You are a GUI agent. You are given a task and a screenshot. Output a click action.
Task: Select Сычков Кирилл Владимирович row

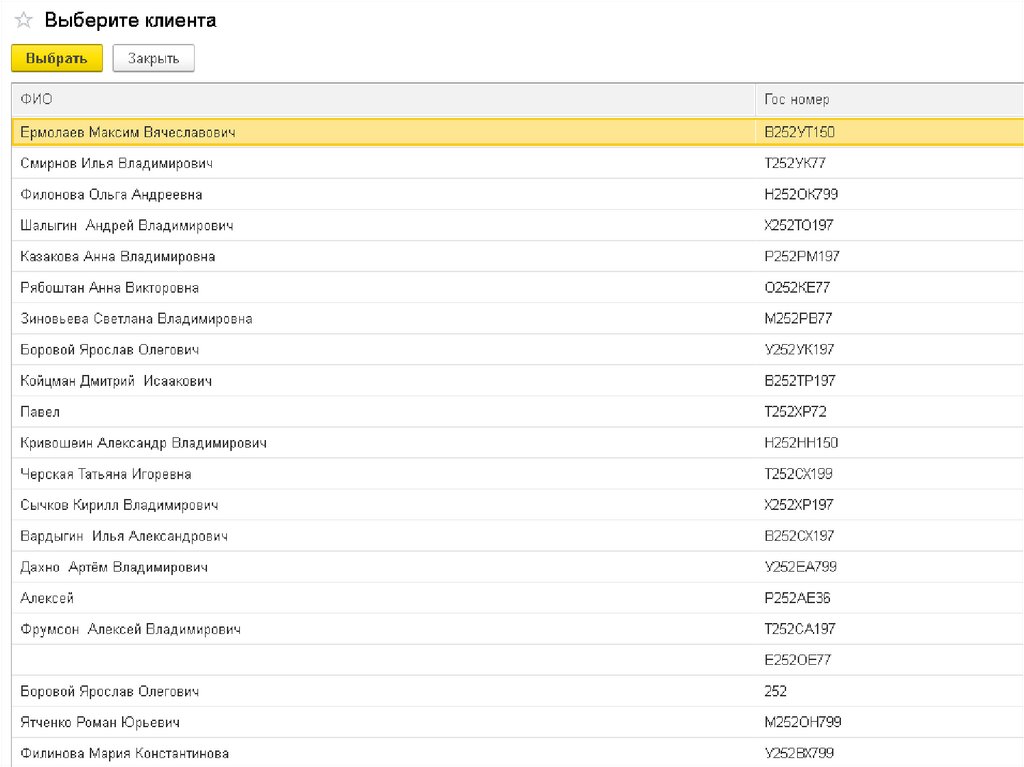click(119, 505)
